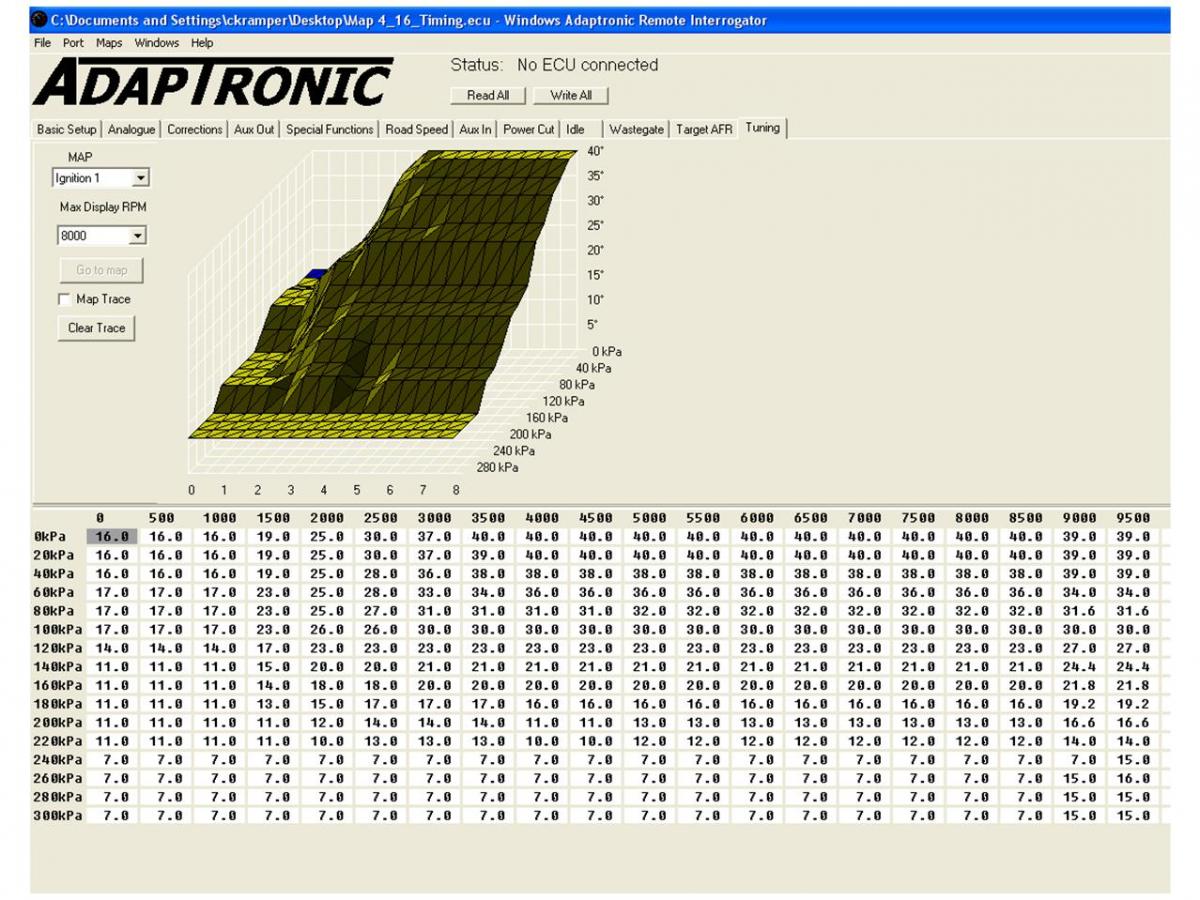Select the 0kPa cell at 0 RPM
1200x900 pixels.
coord(111,537)
